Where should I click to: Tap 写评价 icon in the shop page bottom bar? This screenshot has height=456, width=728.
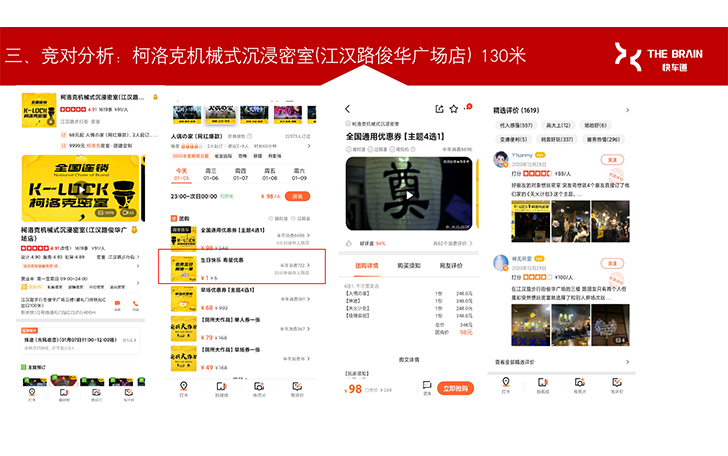point(129,394)
